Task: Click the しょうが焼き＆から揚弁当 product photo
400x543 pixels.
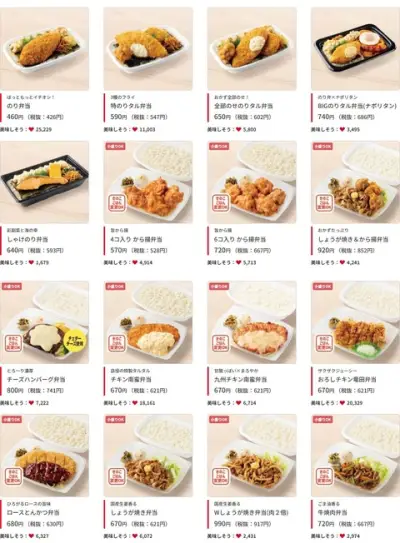Action: [x=355, y=182]
